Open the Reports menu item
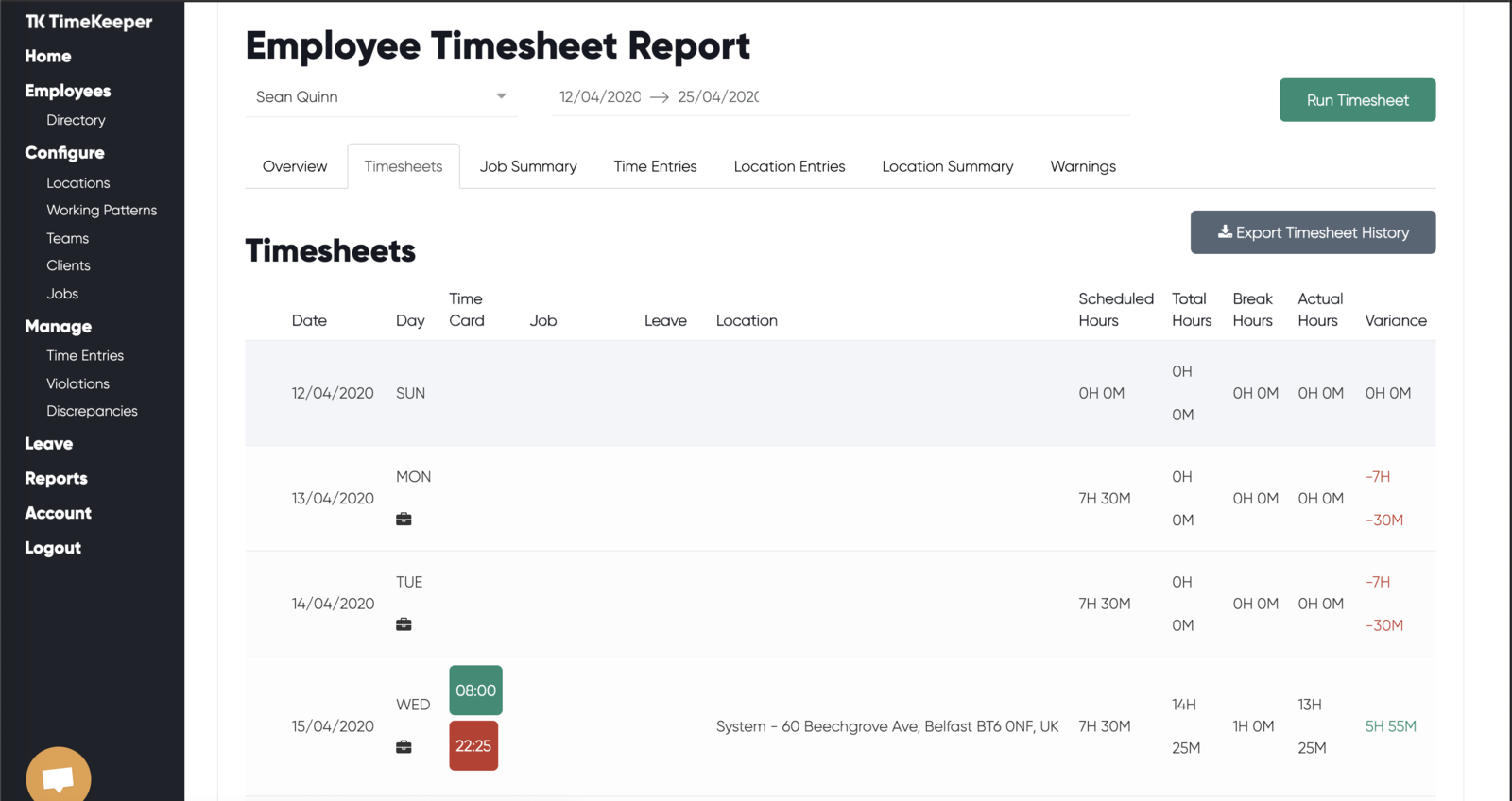This screenshot has width=1512, height=801. click(56, 478)
